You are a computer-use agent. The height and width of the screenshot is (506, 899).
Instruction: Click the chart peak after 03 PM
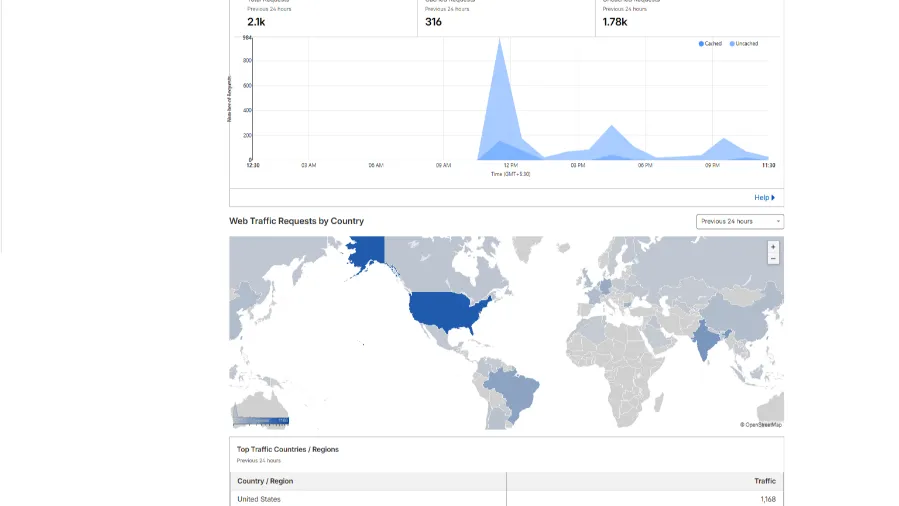[x=612, y=127]
